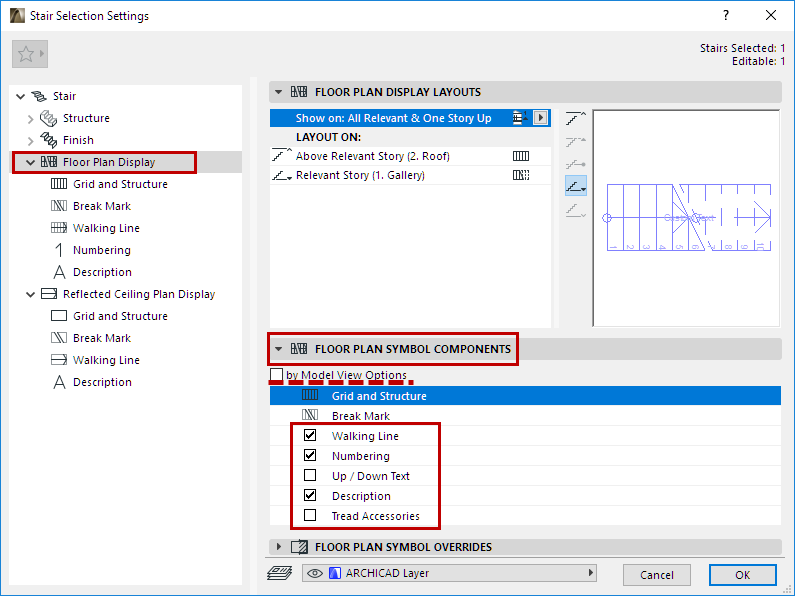
Task: Click the Show on story settings icon
Action: [x=520, y=118]
